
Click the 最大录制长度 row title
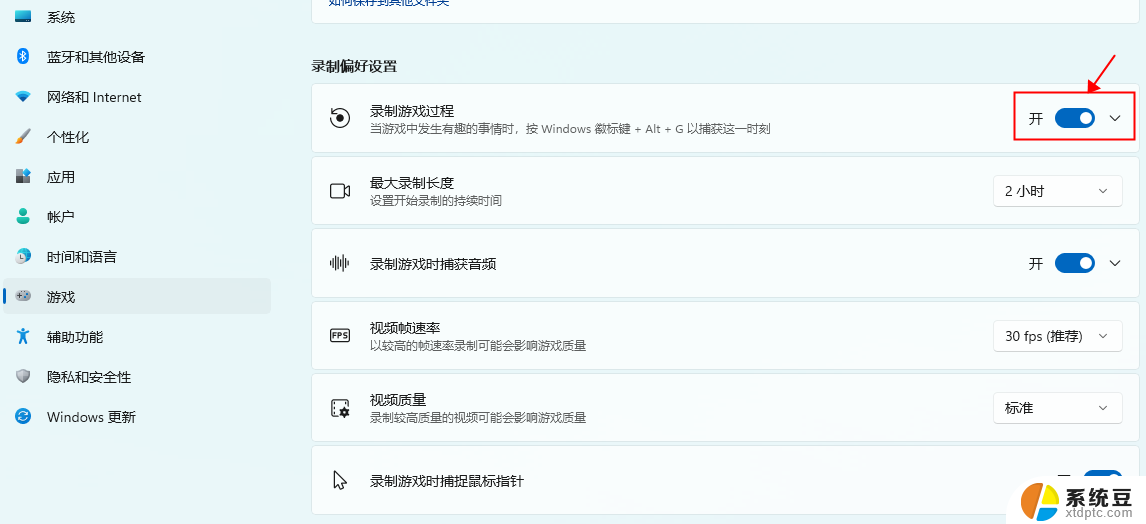click(412, 183)
